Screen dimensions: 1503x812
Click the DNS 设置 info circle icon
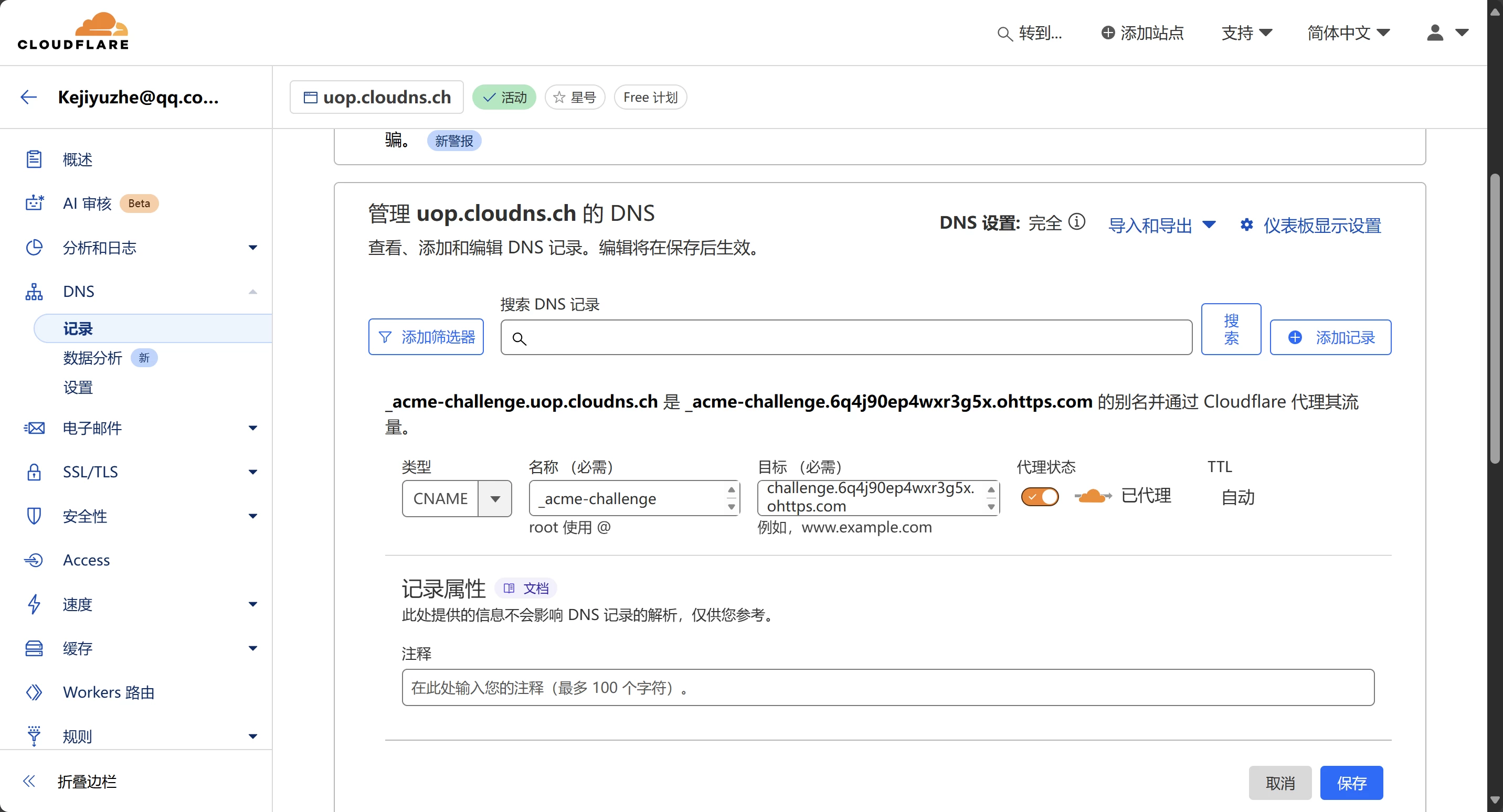click(x=1076, y=222)
